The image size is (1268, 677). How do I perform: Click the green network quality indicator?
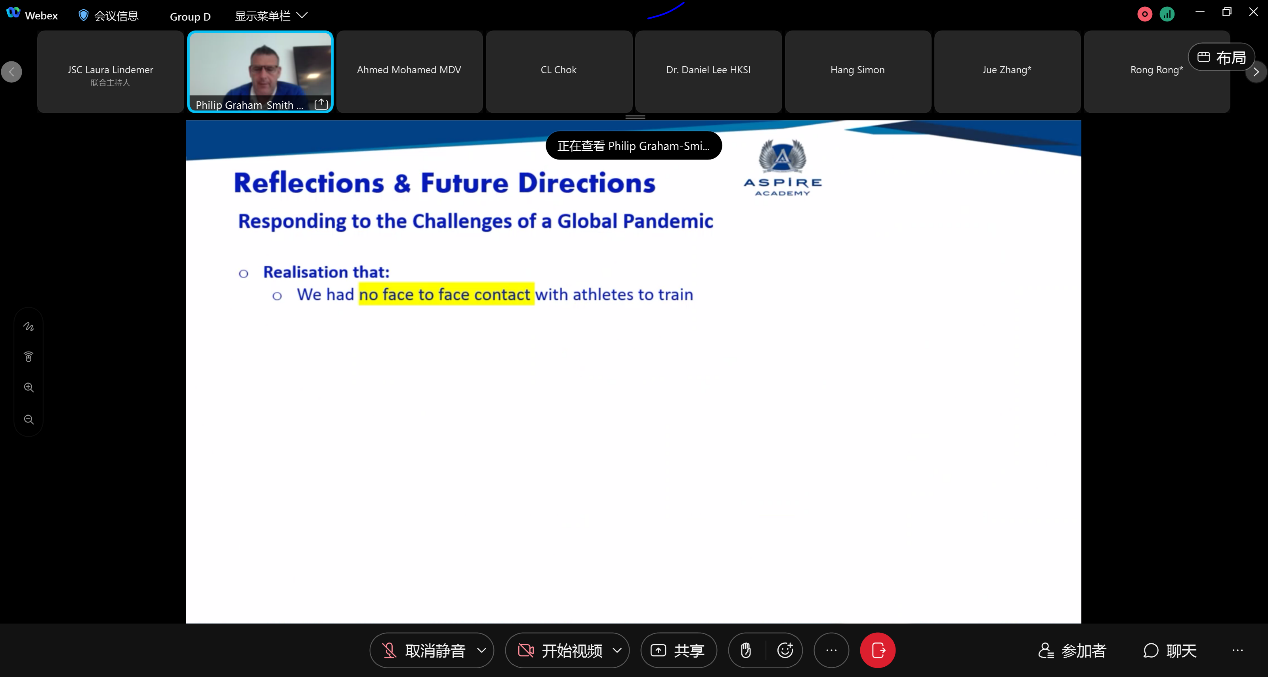[x=1167, y=14]
